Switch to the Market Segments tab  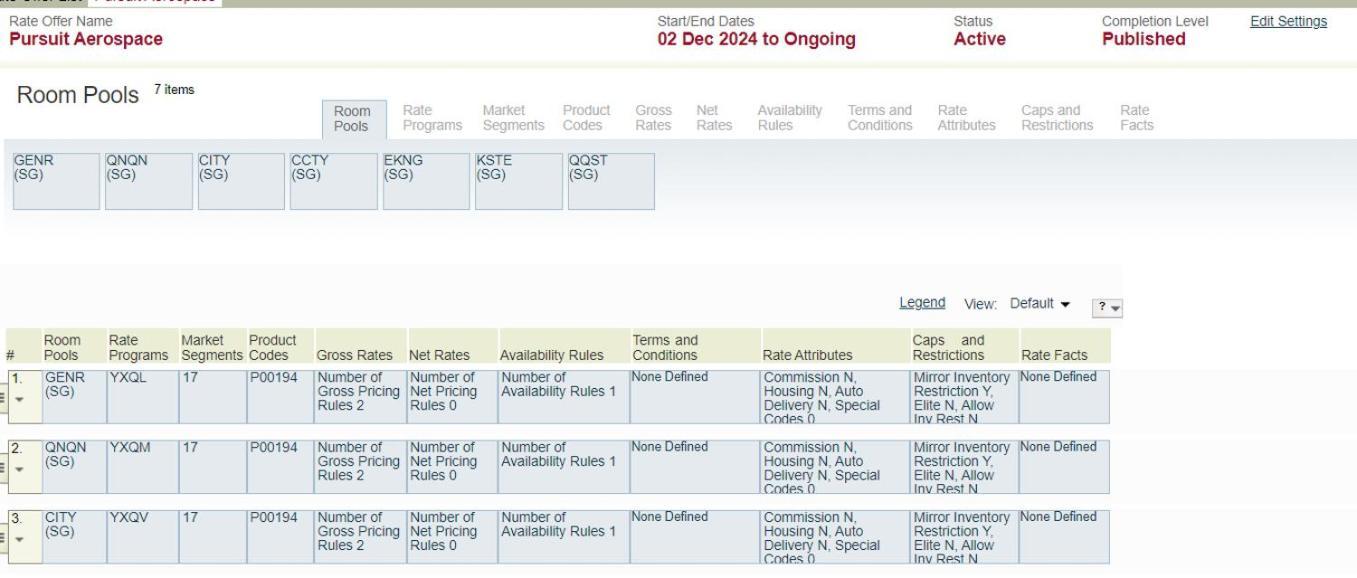[514, 117]
